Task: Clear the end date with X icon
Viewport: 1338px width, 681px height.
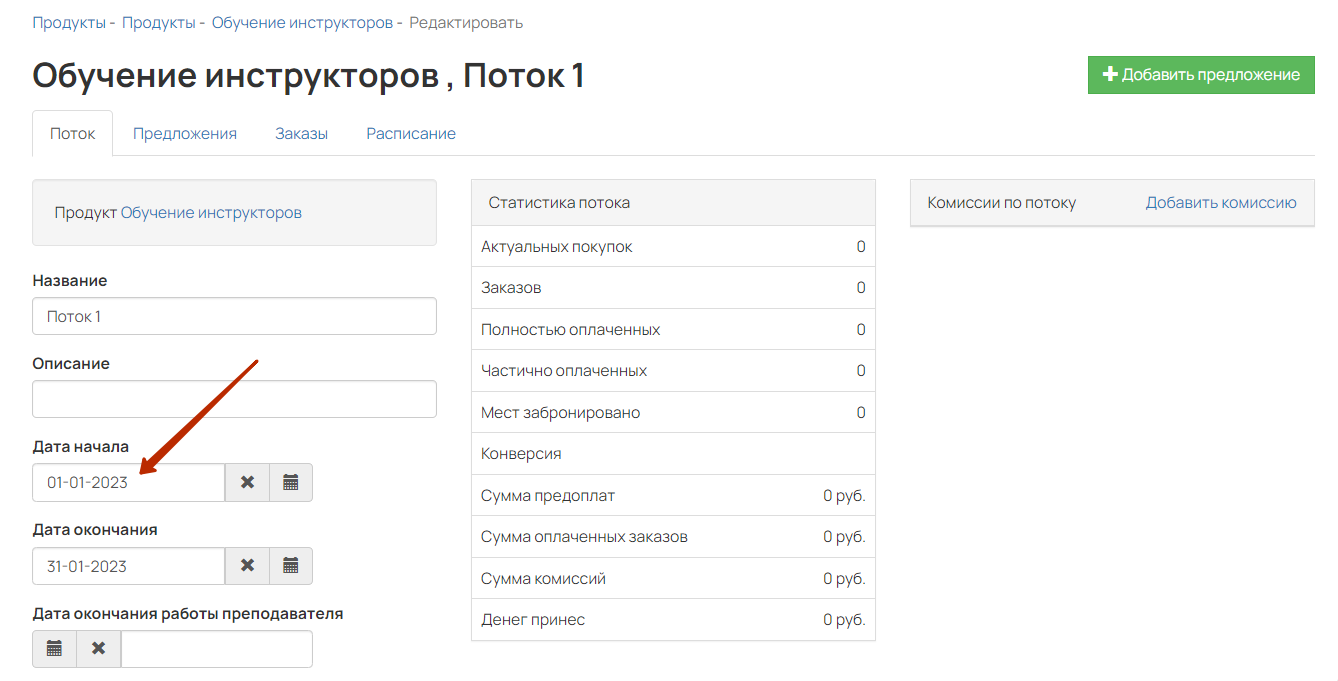Action: [x=247, y=566]
